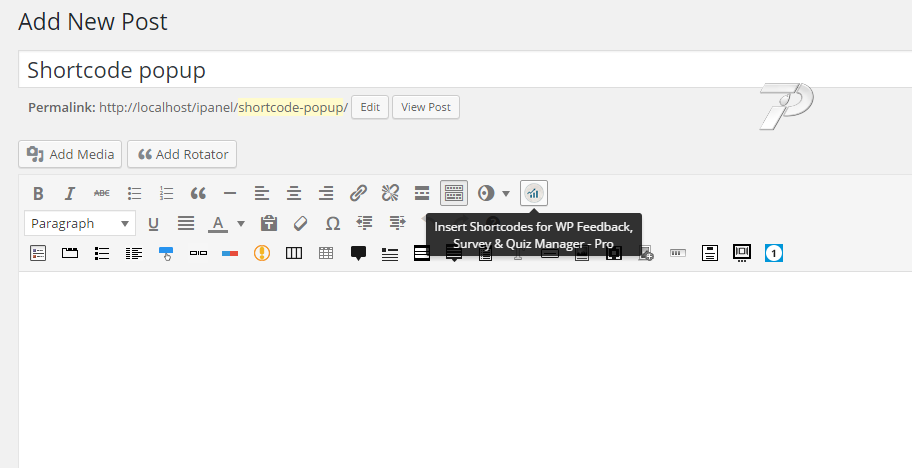912x468 pixels.
Task: Insert special character with omega icon
Action: tap(332, 223)
